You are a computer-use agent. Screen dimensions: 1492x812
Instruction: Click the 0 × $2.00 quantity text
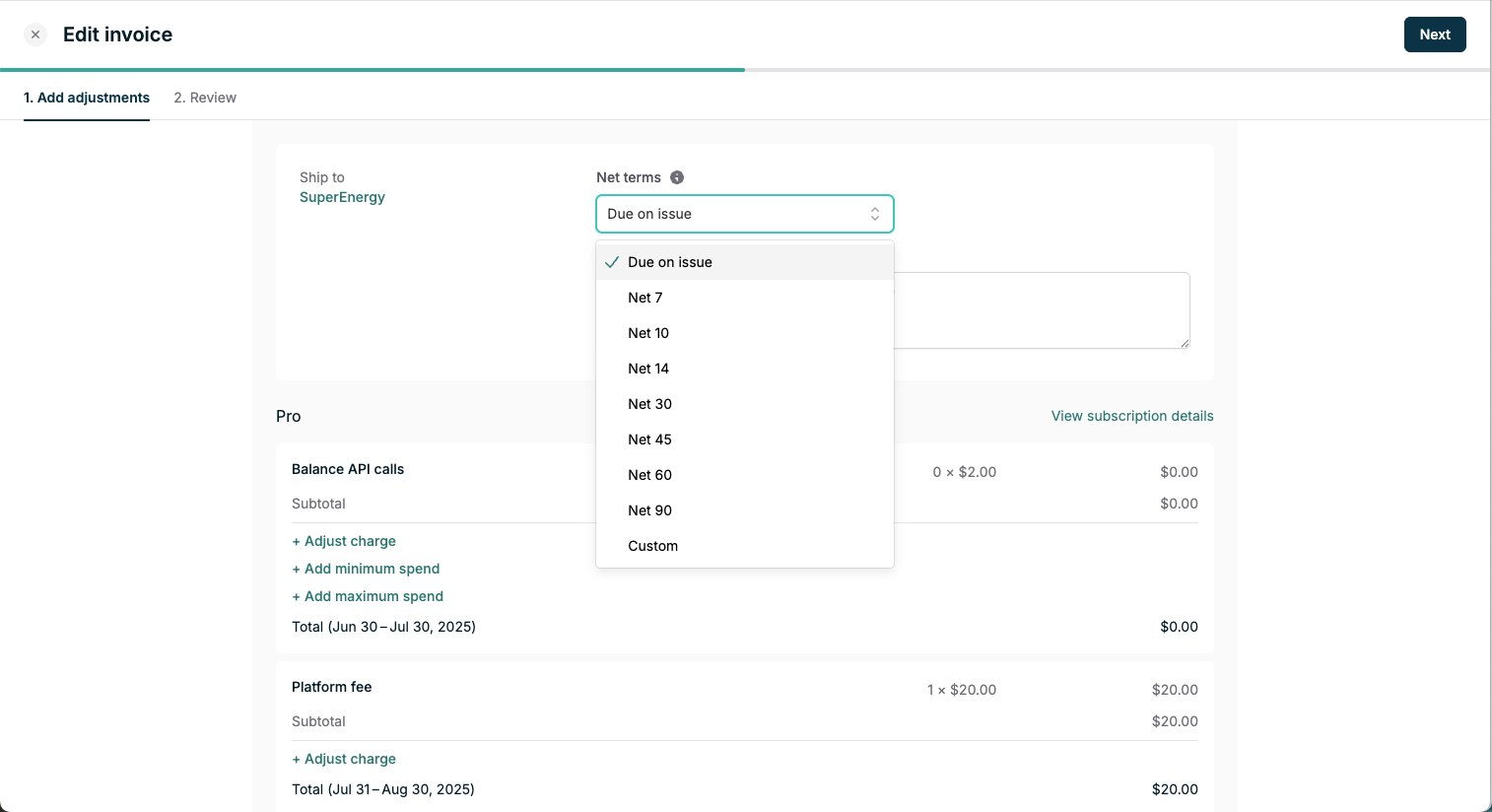click(965, 472)
